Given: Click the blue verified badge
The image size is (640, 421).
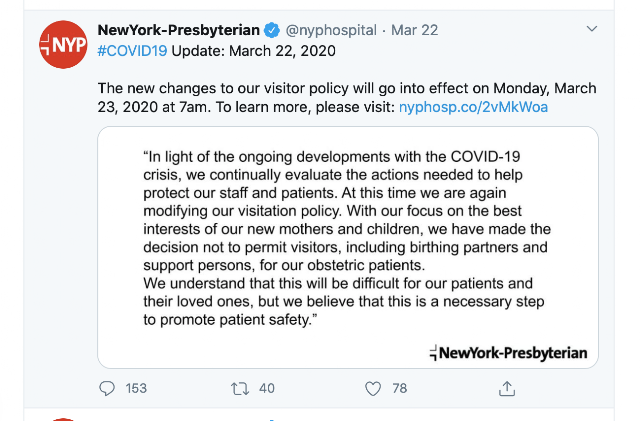Looking at the screenshot, I should tap(272, 30).
